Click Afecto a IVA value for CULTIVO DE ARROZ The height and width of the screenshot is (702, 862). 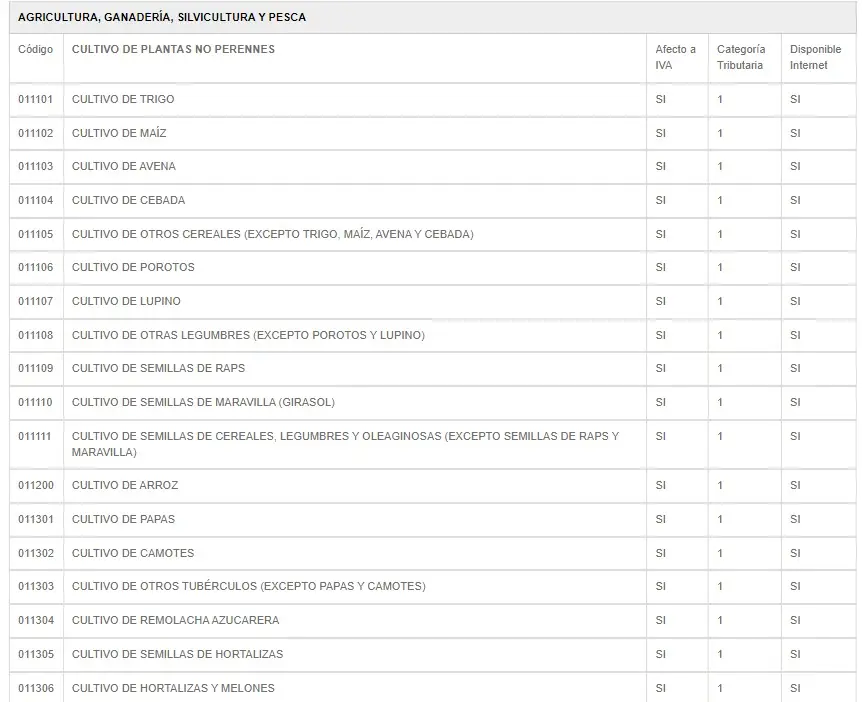pos(660,486)
